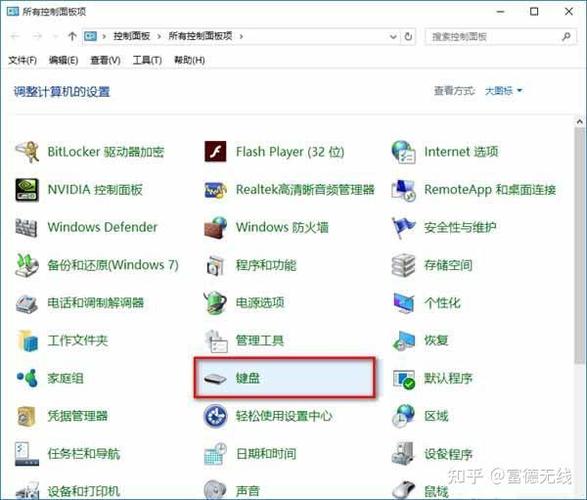This screenshot has height=500, width=587.
Task: Click the vertical scrollbar thumb
Action: 580,246
